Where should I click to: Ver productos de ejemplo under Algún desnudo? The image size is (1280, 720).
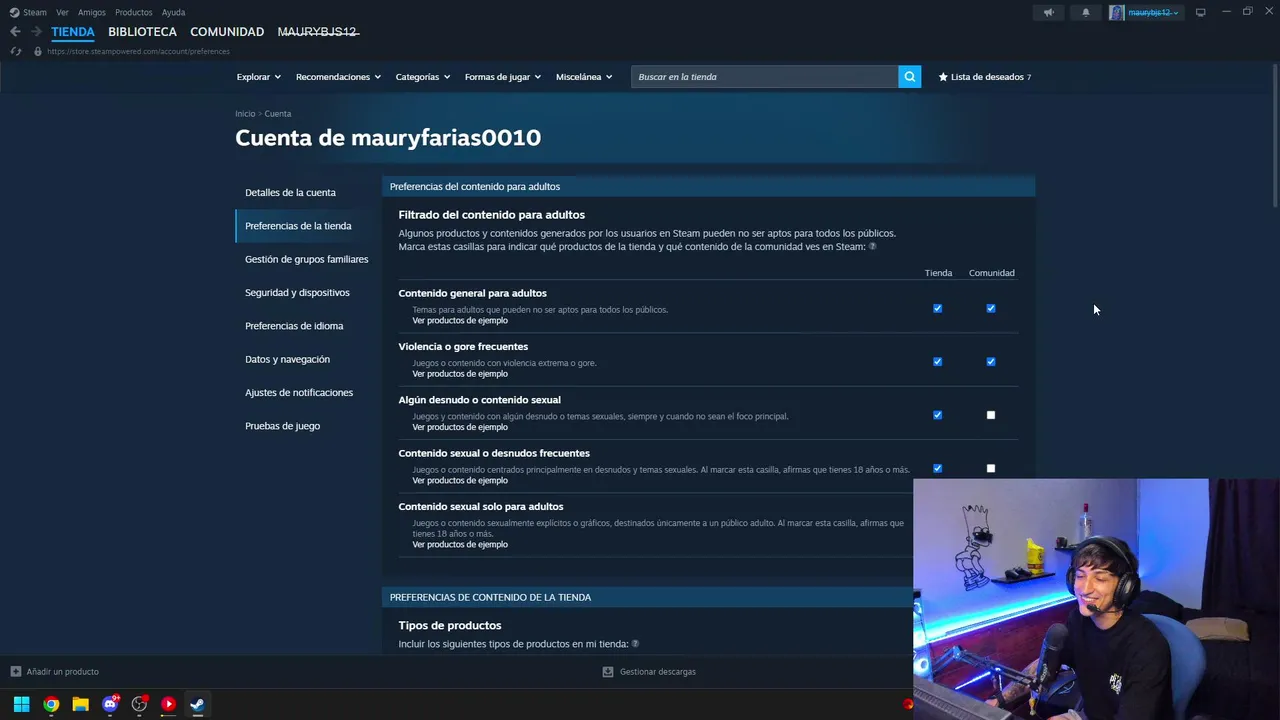click(460, 427)
